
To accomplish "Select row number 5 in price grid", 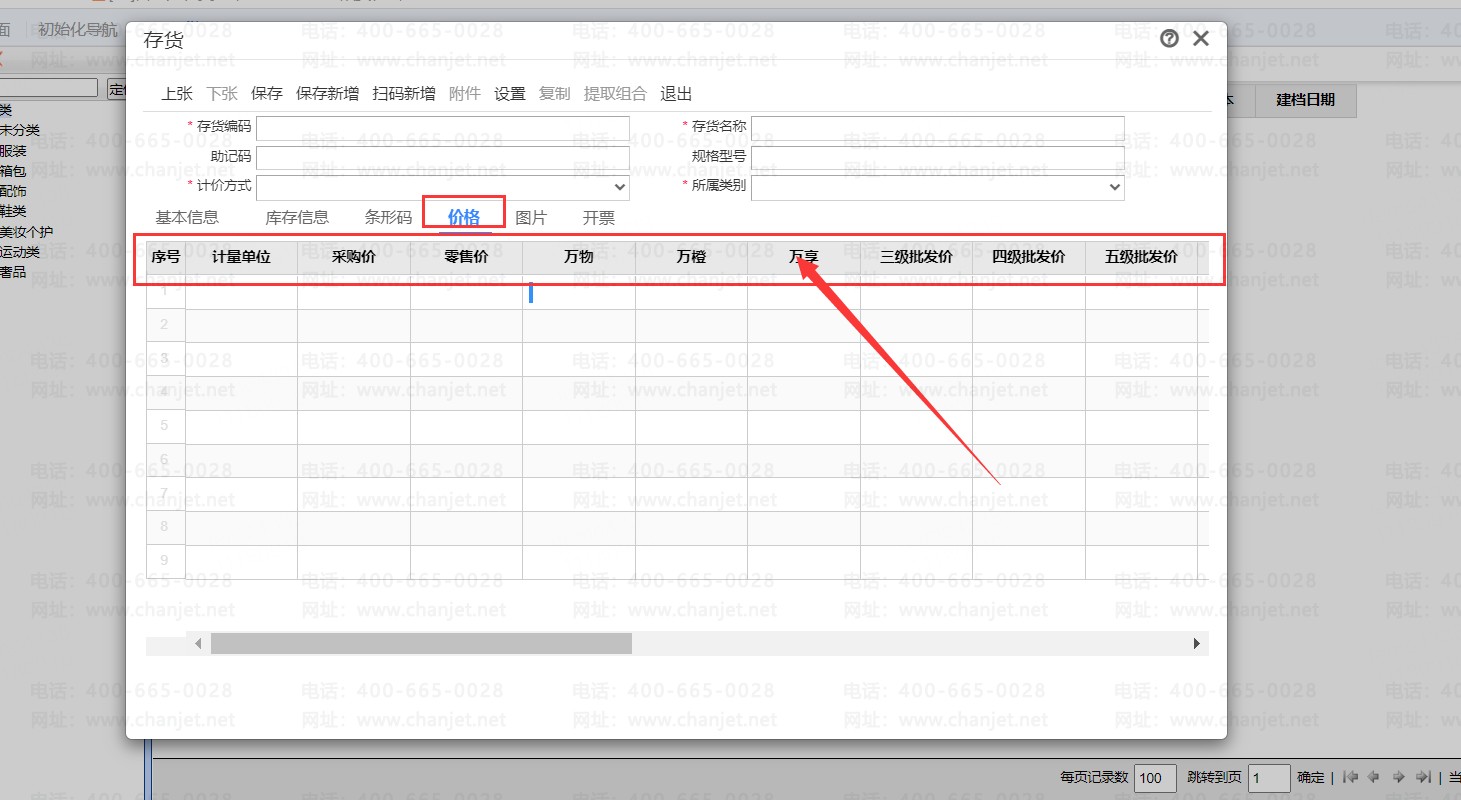I will point(166,426).
